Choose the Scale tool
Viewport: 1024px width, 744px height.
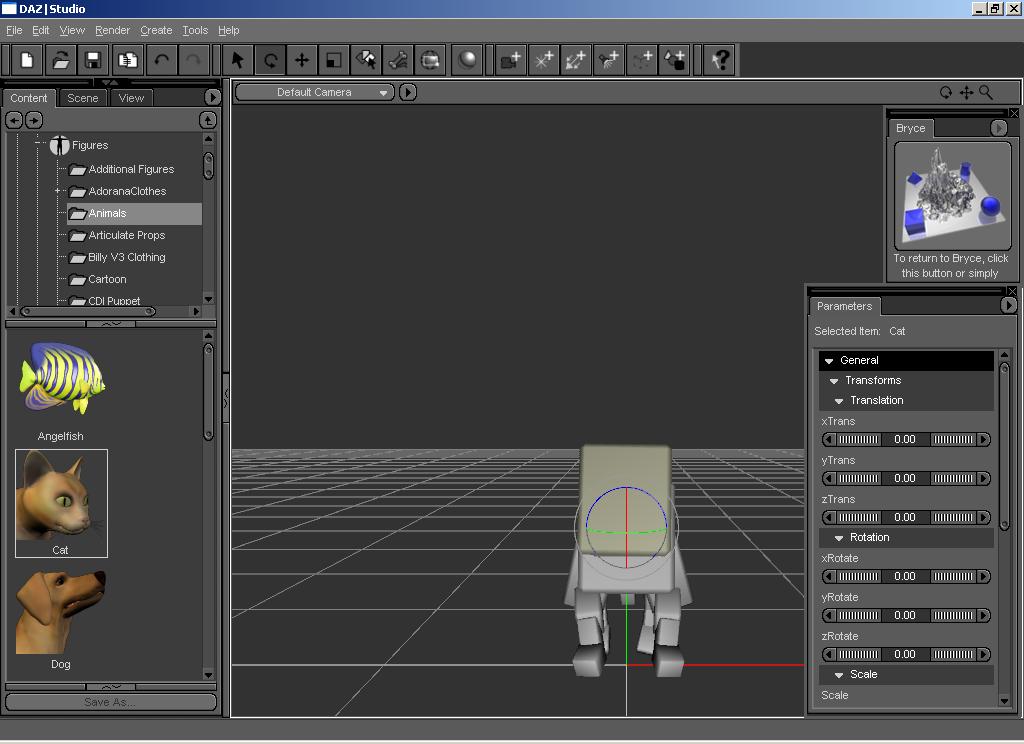tap(334, 60)
